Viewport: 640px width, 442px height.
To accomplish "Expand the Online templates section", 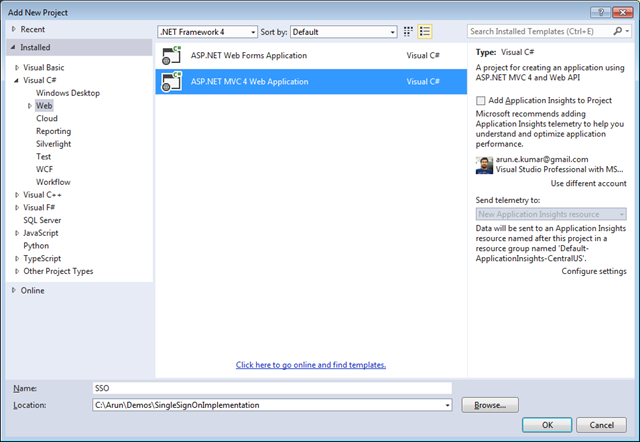I will [x=14, y=291].
